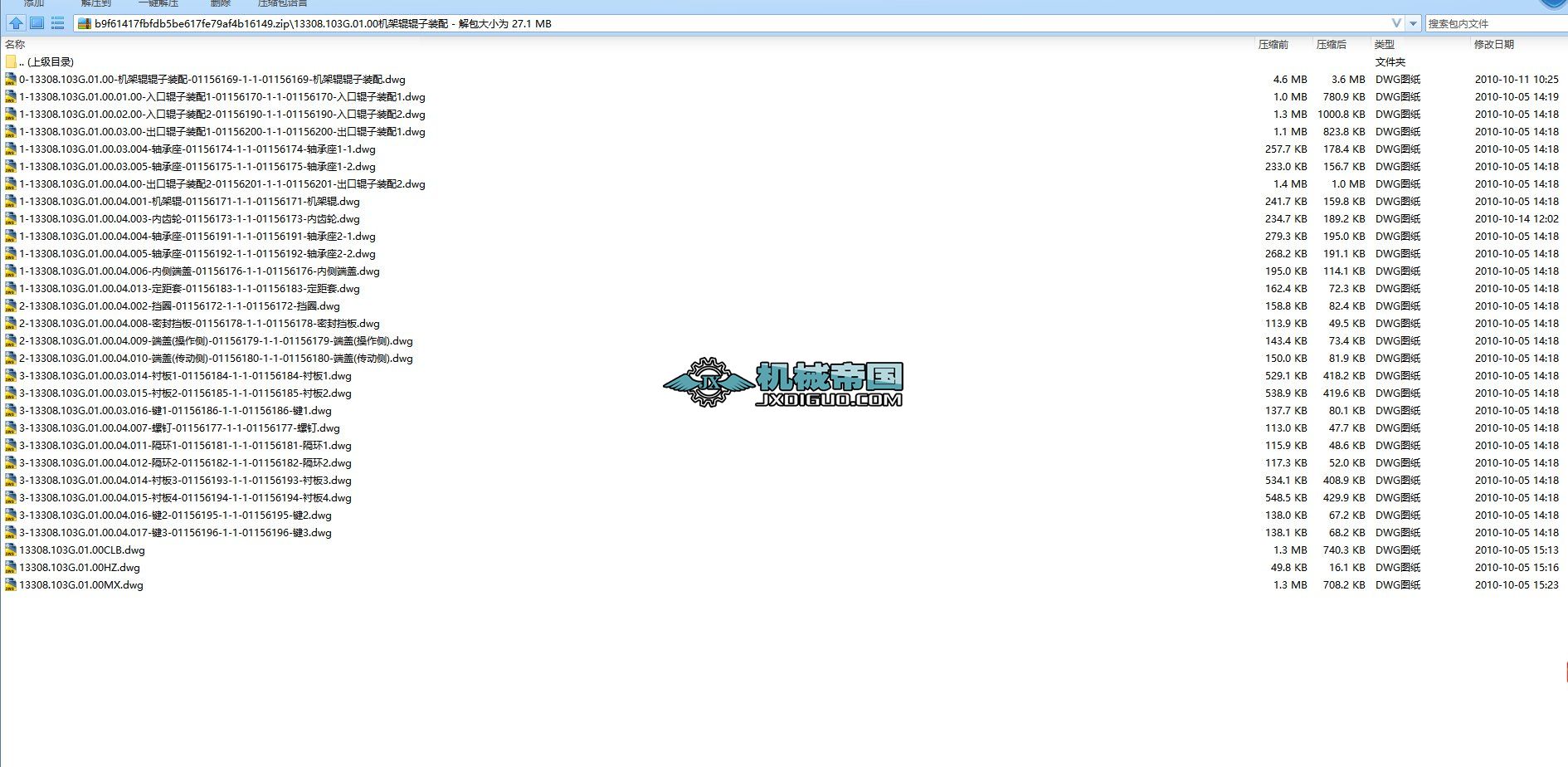Select the file icon for 入口辊子装配1.dwg
The height and width of the screenshot is (767, 1568).
(x=10, y=97)
